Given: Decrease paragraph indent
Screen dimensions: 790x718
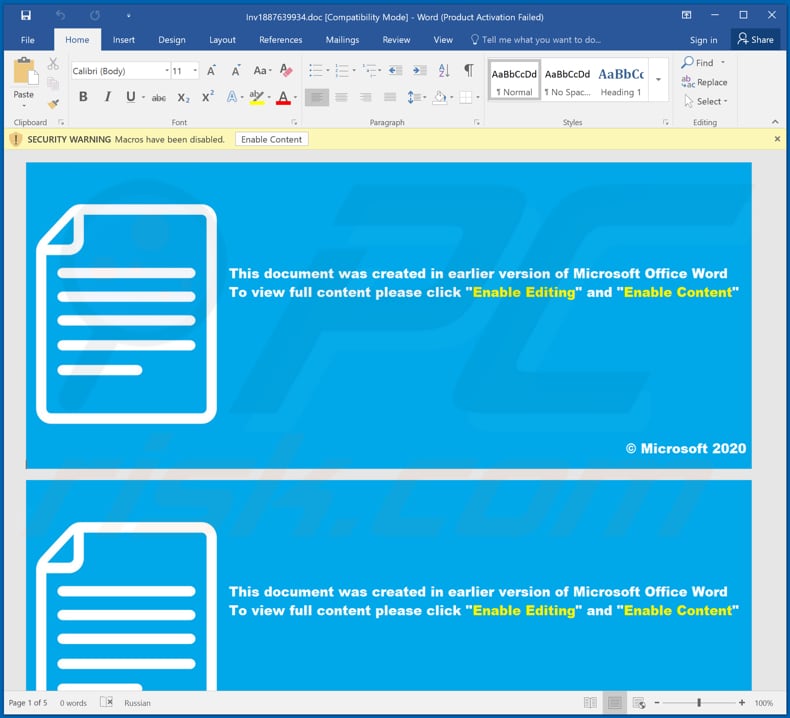Looking at the screenshot, I should click(x=396, y=71).
